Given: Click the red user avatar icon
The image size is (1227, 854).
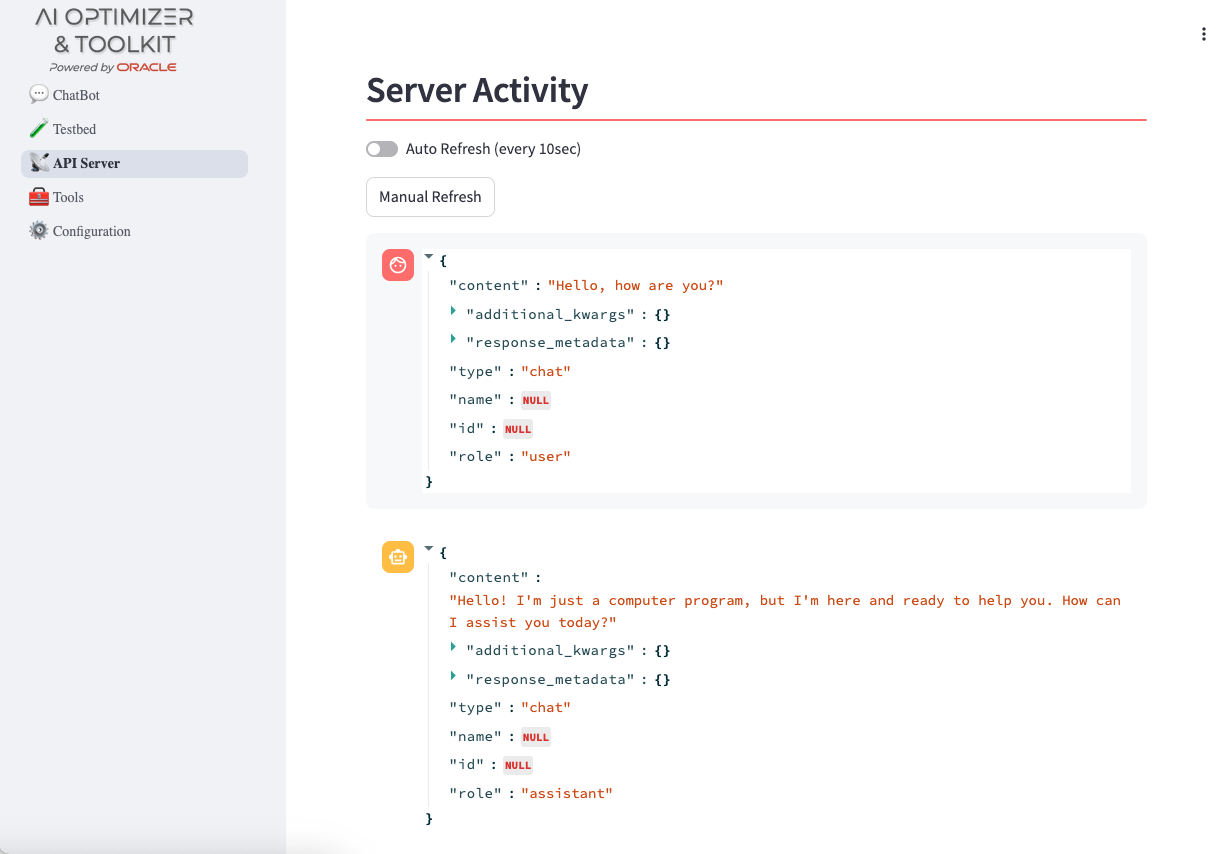Looking at the screenshot, I should coord(398,265).
